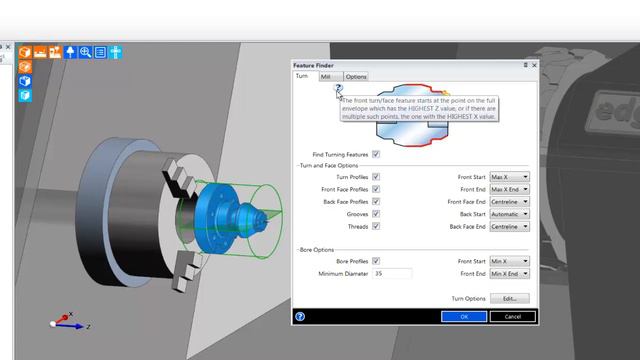Click 'Bore Options' group label
The width and height of the screenshot is (640, 360).
tap(317, 249)
